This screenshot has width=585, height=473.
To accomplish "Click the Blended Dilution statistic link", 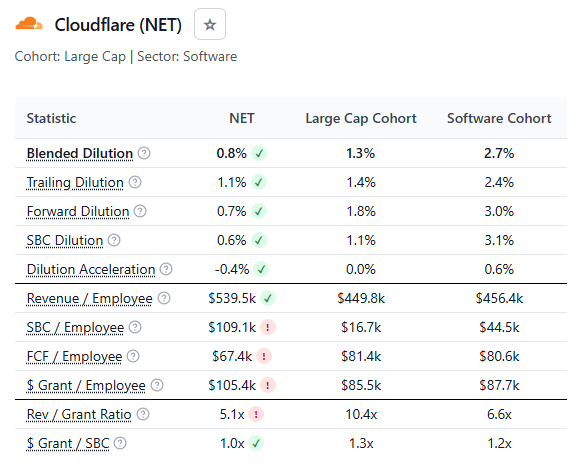I will coord(80,153).
